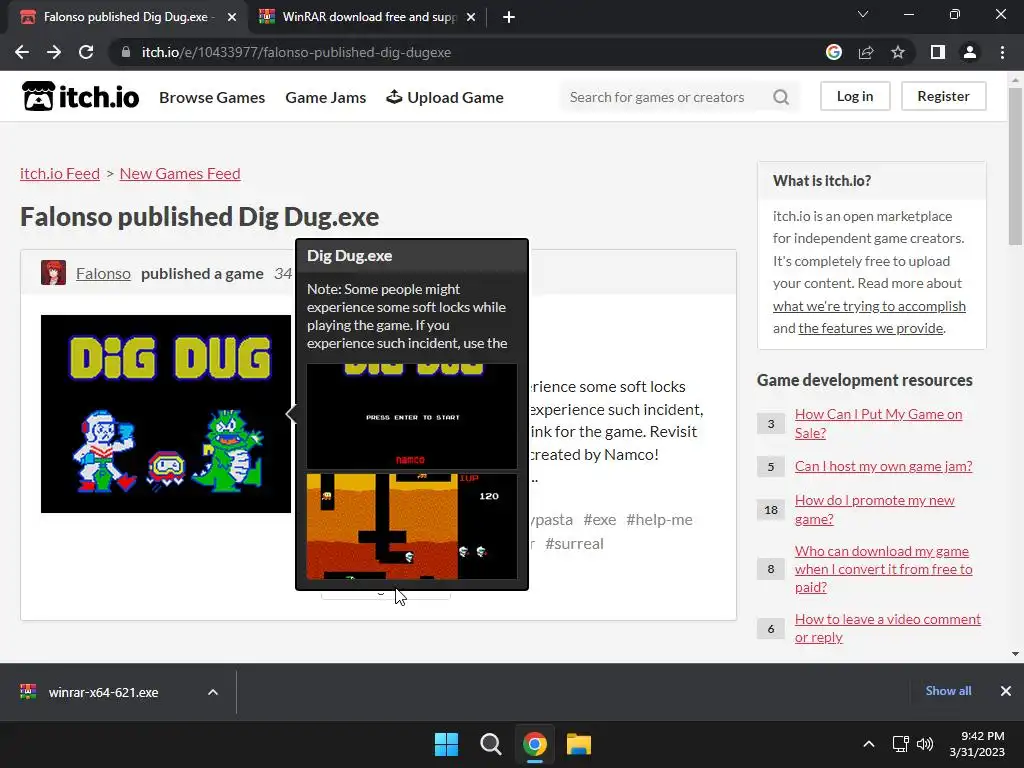Switch to Falonso published Dig Dug tab
The image size is (1024, 768).
pos(127,17)
